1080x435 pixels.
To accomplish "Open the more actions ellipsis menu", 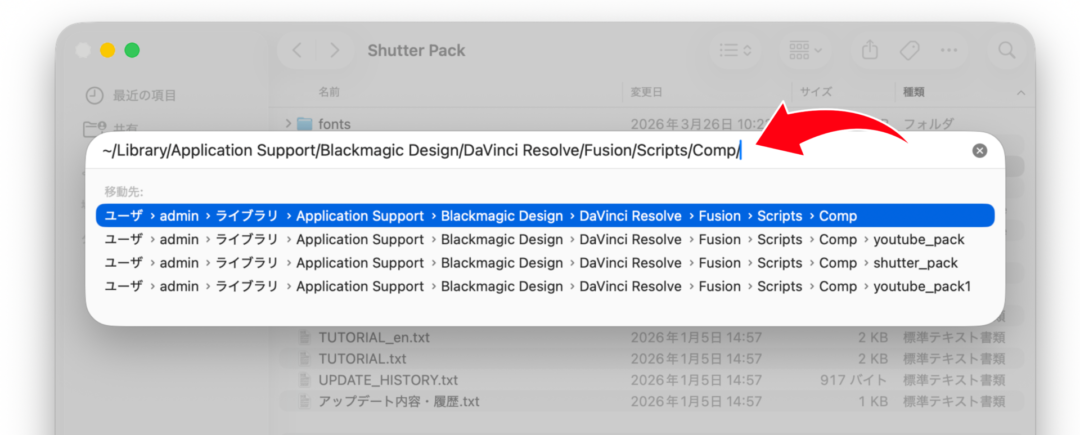I will [x=949, y=50].
